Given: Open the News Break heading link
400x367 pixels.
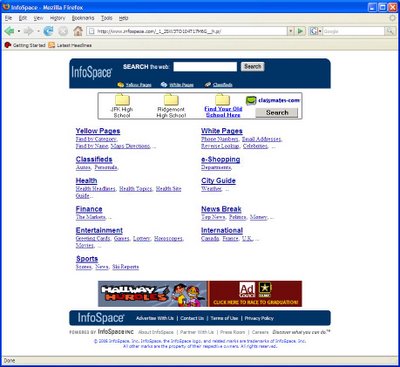Looking at the screenshot, I should (x=221, y=209).
